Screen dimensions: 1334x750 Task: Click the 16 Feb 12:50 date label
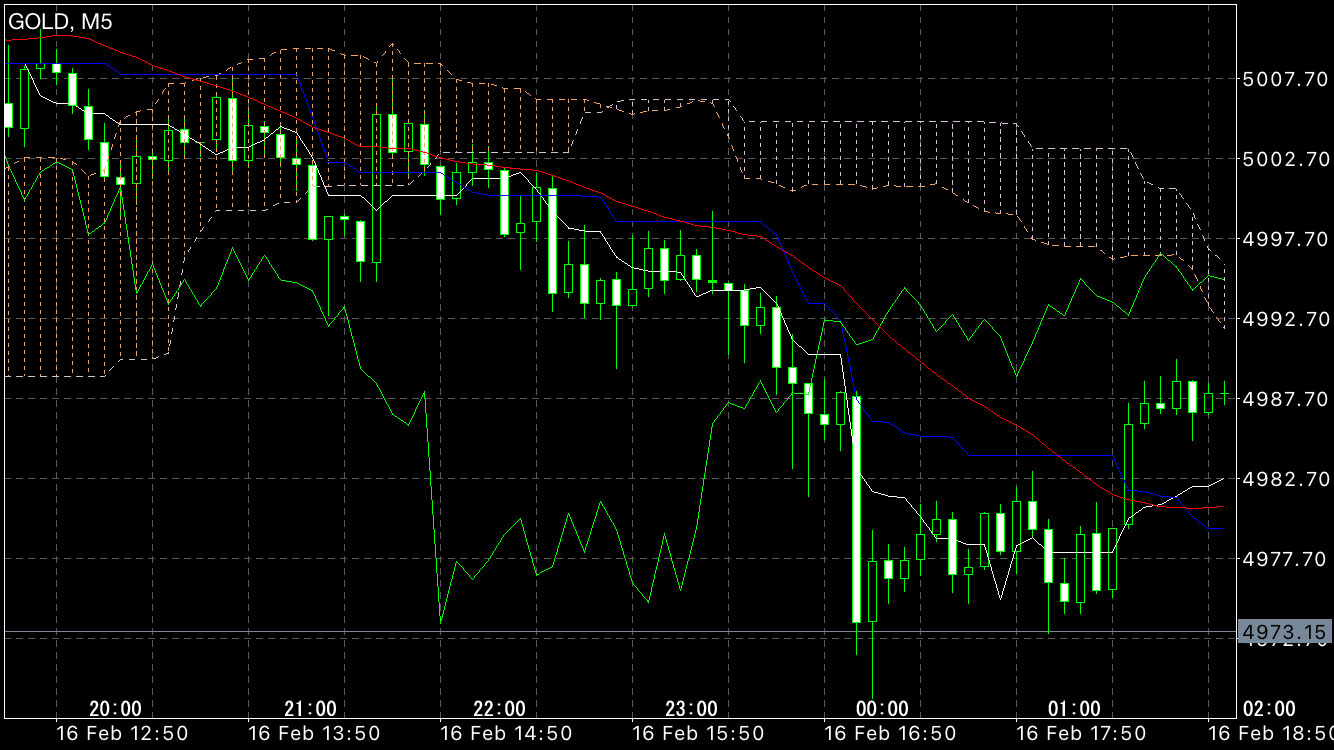click(x=120, y=735)
